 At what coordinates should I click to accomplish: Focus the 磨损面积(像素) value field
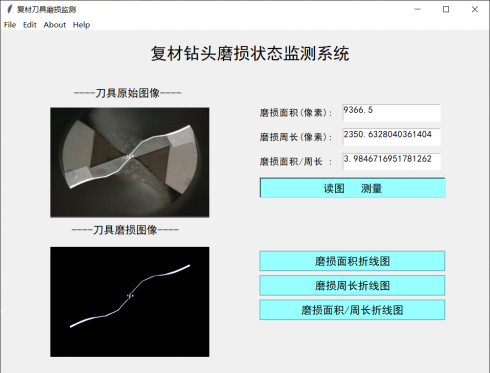[391, 113]
